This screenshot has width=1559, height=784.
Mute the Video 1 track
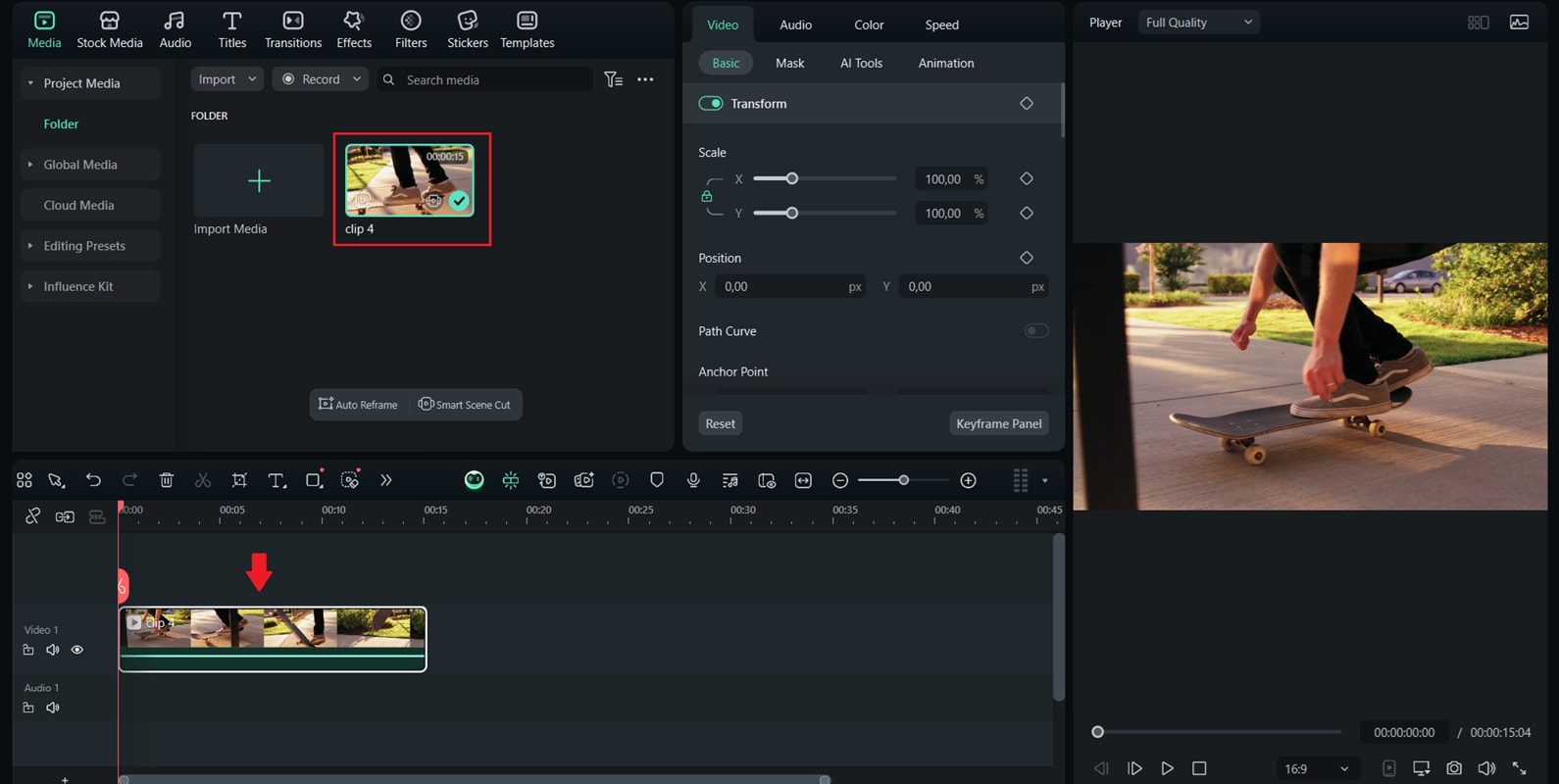(53, 650)
